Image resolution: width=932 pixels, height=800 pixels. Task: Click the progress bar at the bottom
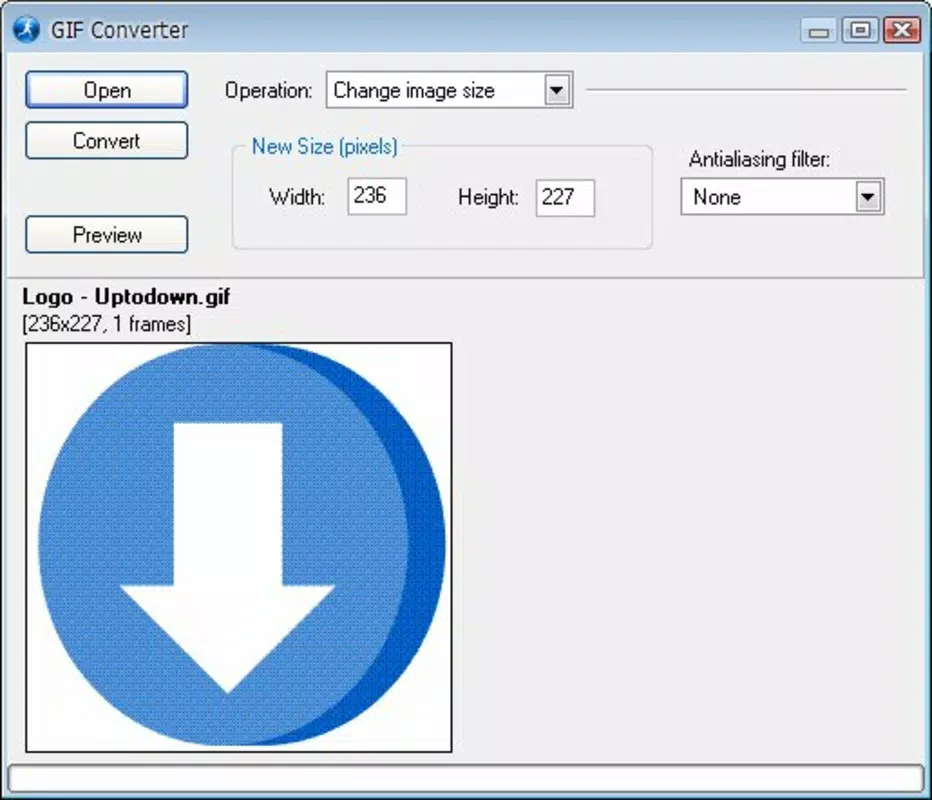466,779
